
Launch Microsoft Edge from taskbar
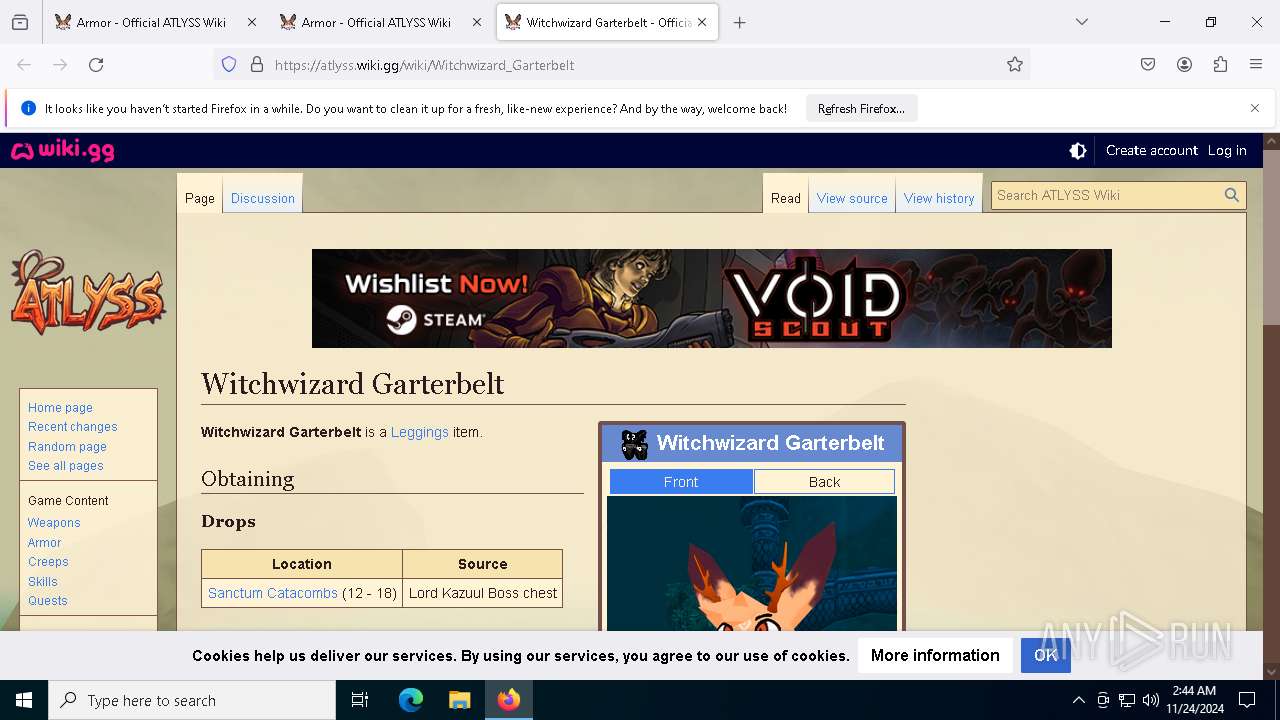click(411, 700)
